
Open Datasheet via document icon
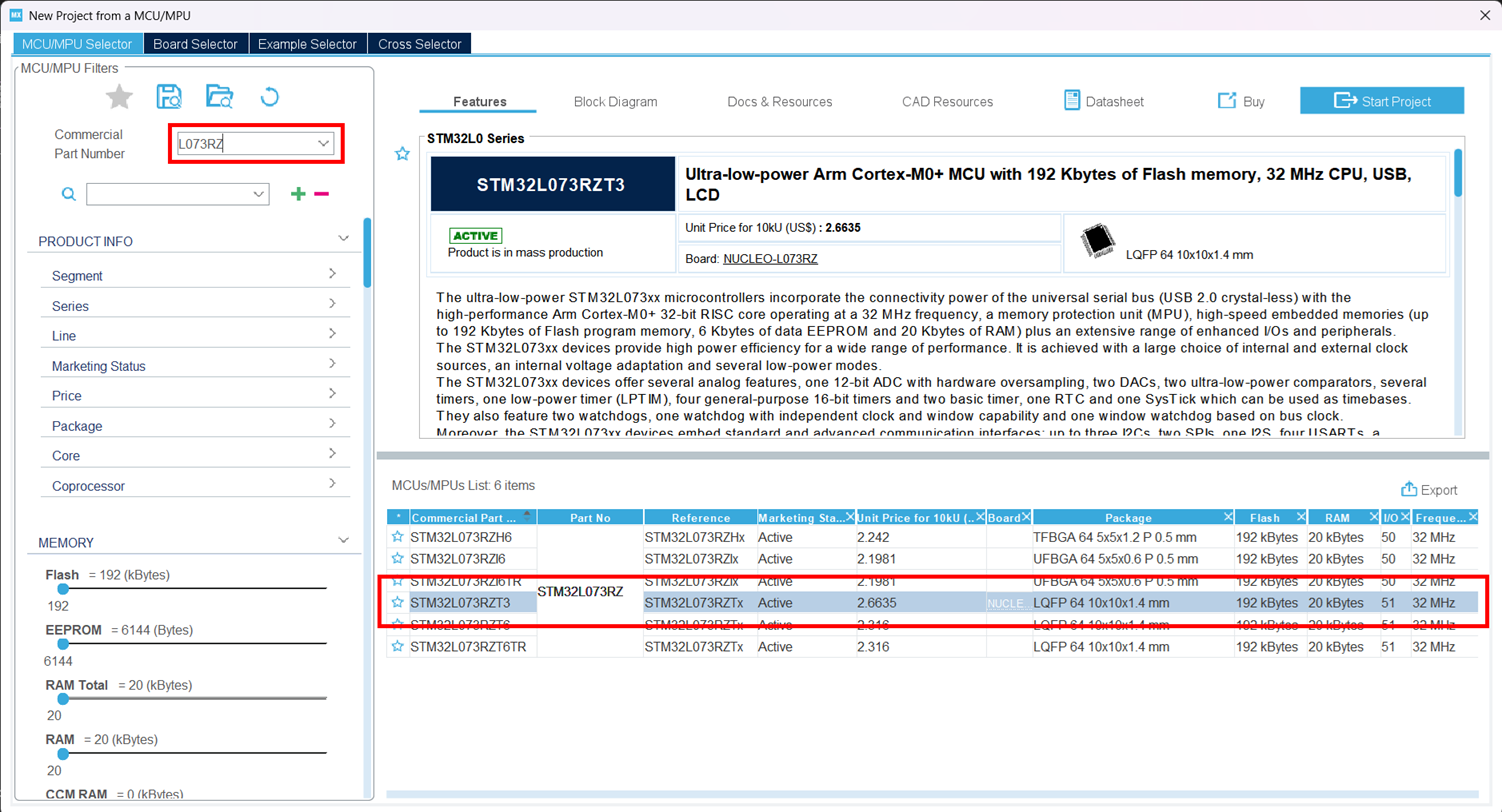1071,100
